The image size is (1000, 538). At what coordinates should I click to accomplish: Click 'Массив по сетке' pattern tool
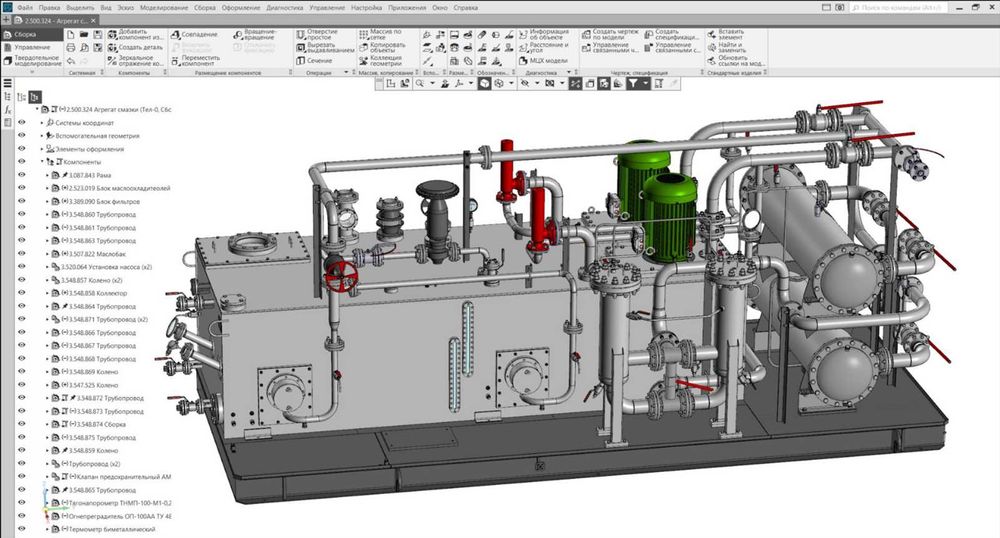tap(365, 34)
